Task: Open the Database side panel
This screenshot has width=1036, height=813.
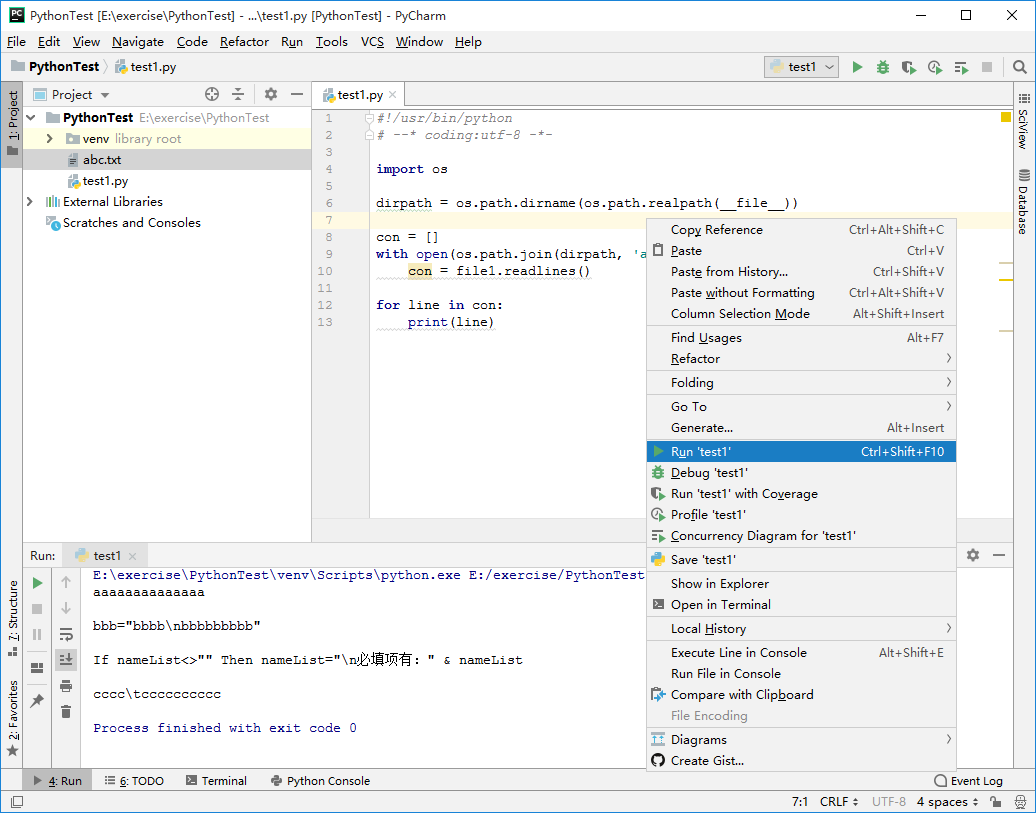Action: [x=1024, y=202]
